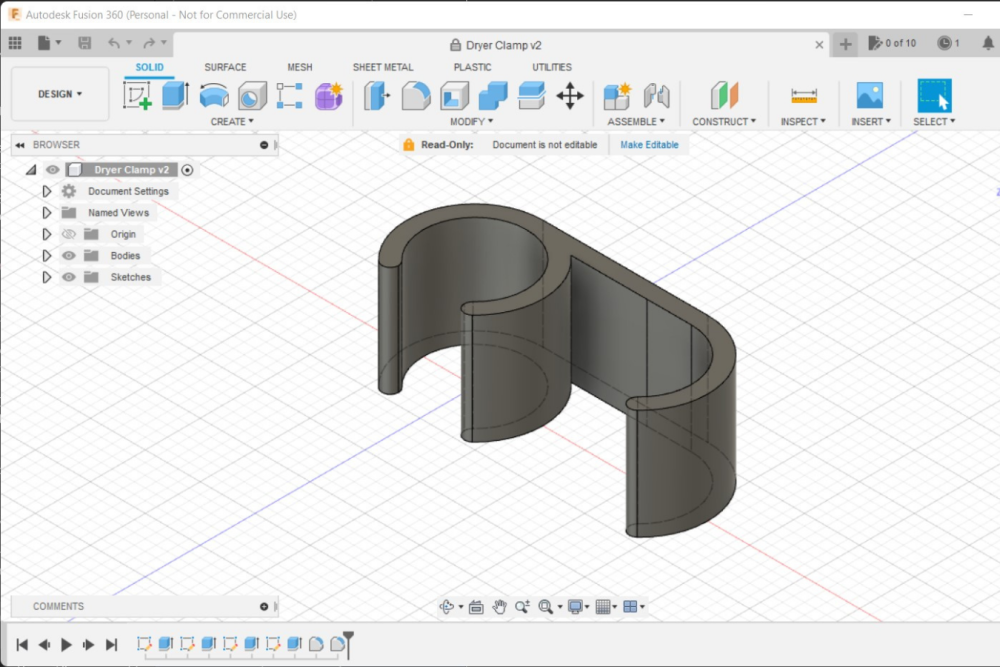Switch to the MESH tab
The image size is (1000, 667).
[300, 67]
